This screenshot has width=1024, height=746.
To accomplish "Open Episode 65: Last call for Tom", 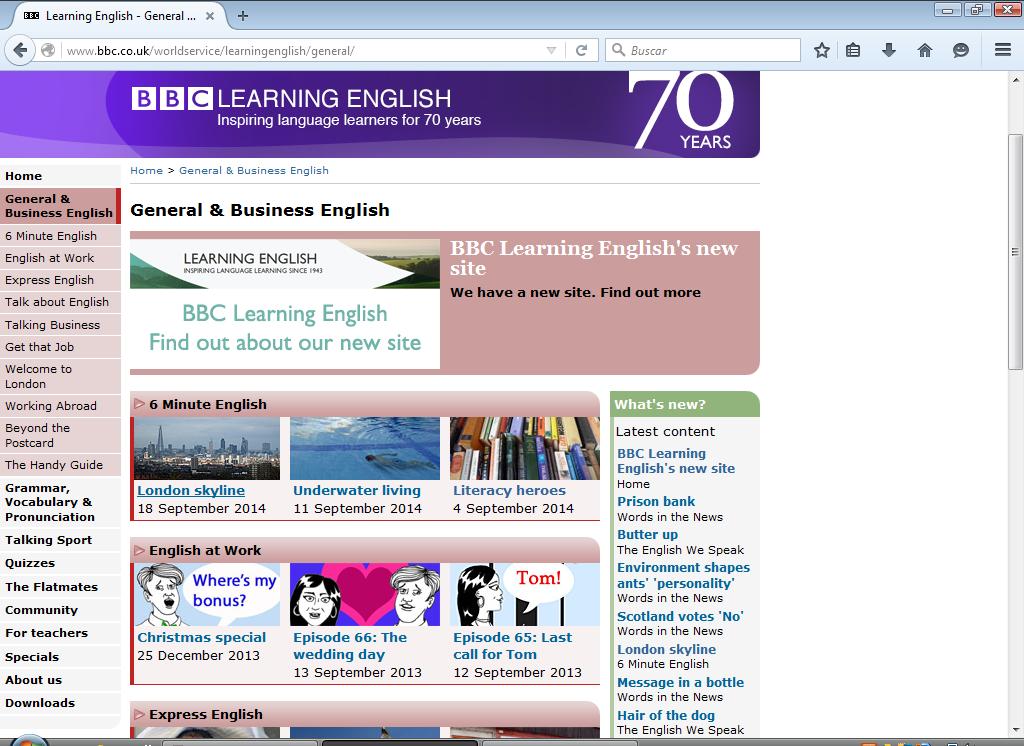I will [513, 645].
